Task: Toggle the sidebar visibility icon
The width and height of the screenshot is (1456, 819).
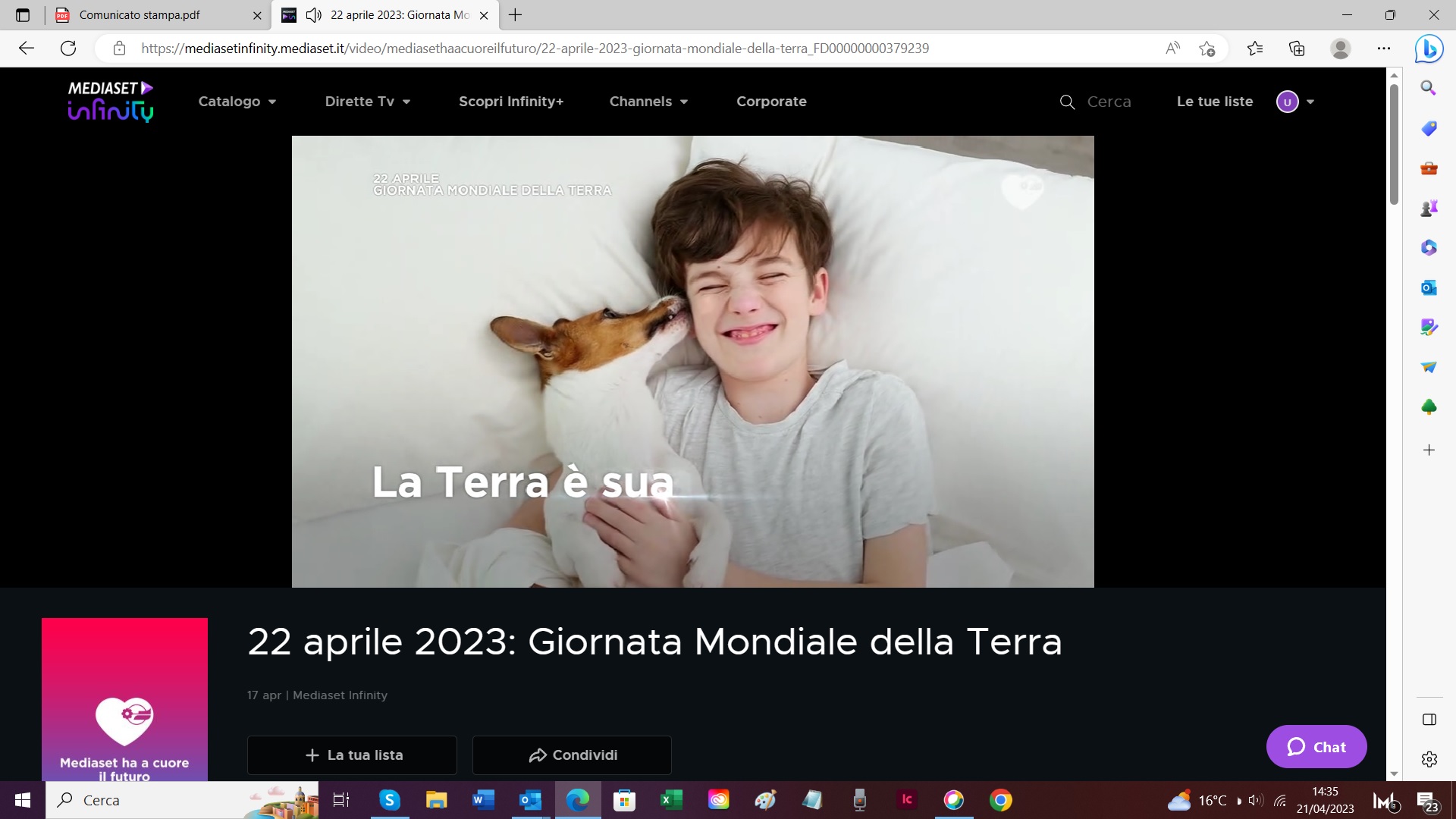Action: click(x=1429, y=720)
